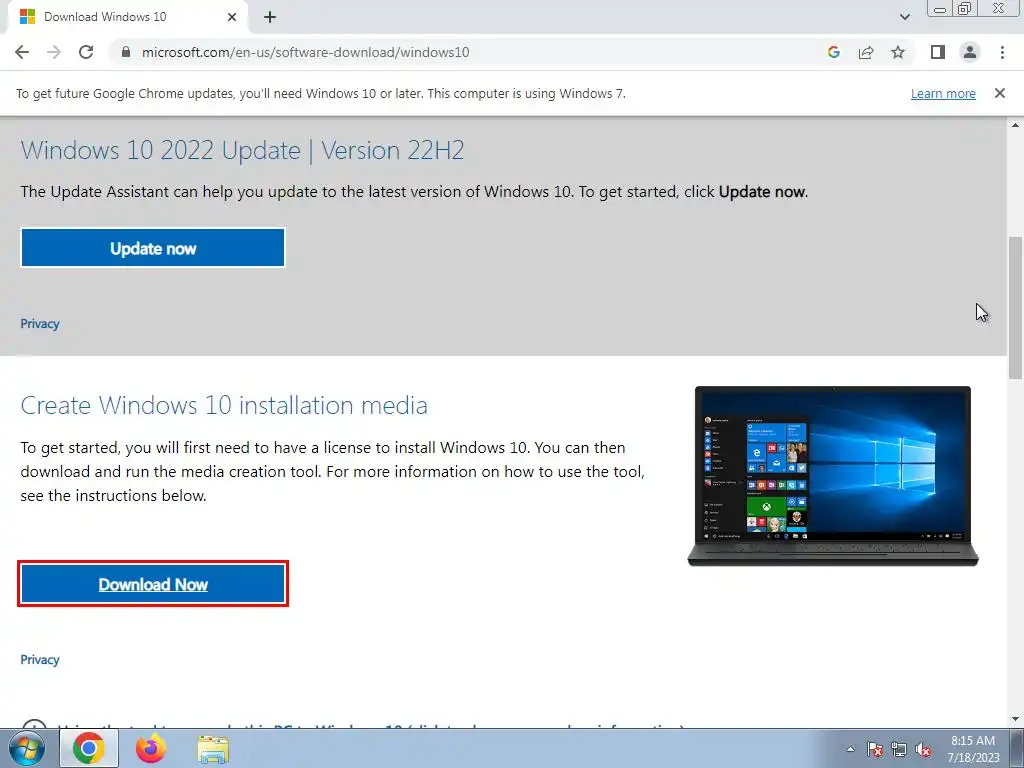Click the vertical scrollbar thumb
Image resolution: width=1024 pixels, height=768 pixels.
click(1015, 307)
